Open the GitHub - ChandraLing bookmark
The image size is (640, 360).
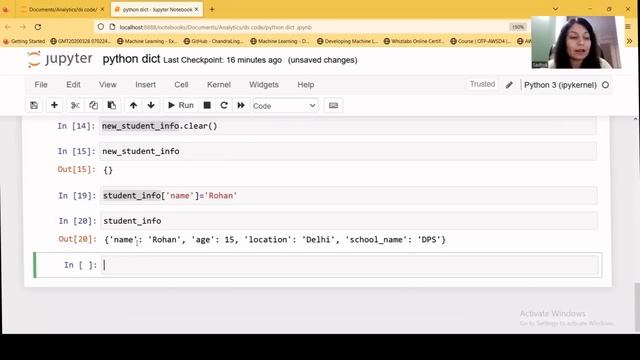pos(213,41)
